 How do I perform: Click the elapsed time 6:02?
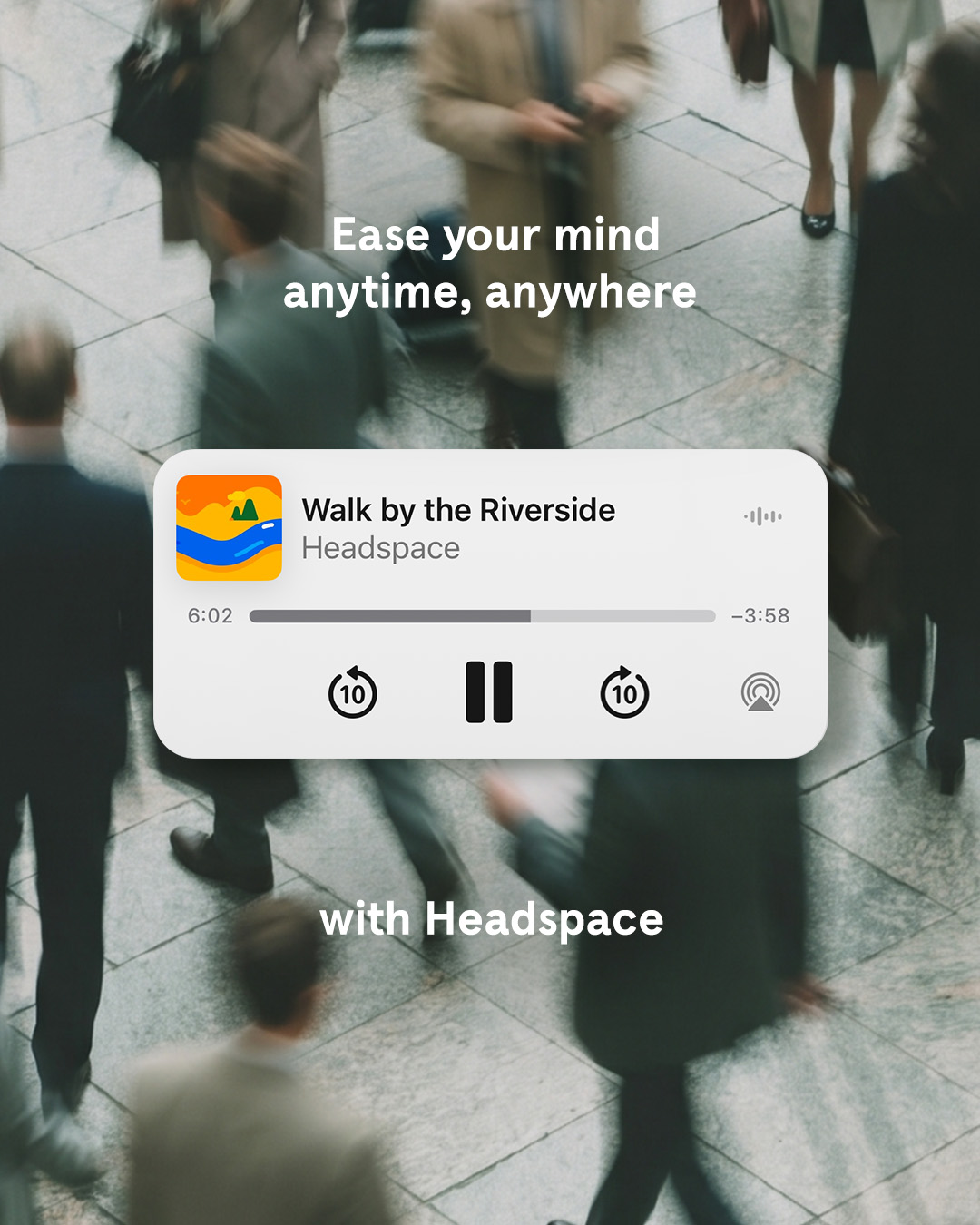click(211, 616)
